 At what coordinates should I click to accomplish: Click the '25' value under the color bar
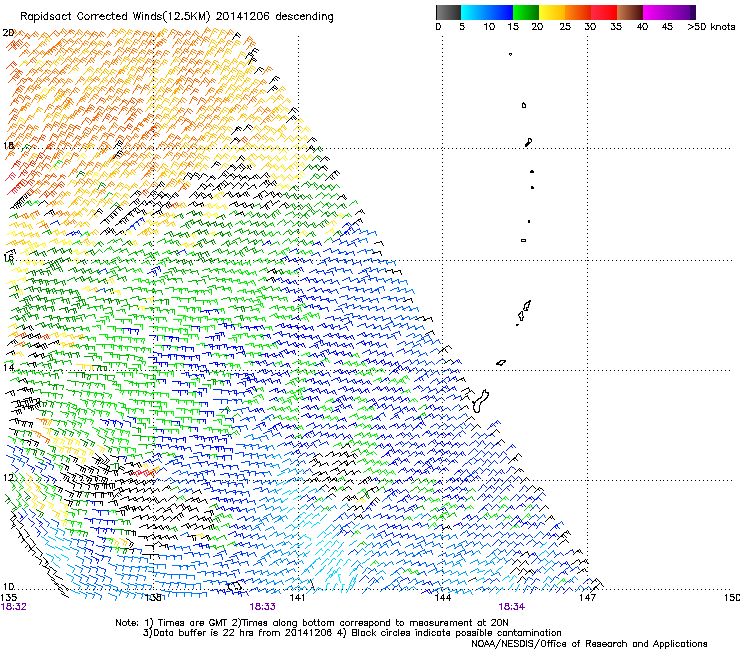point(565,27)
